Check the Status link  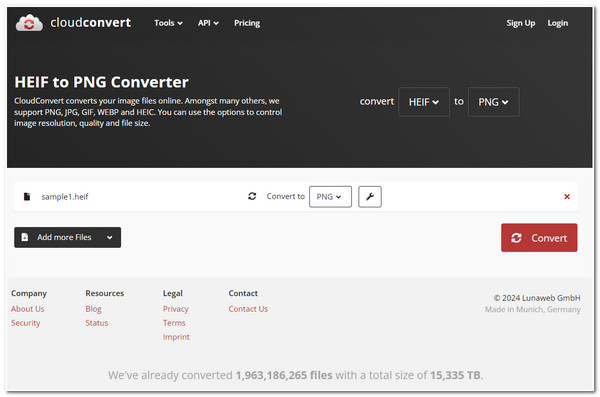(96, 323)
